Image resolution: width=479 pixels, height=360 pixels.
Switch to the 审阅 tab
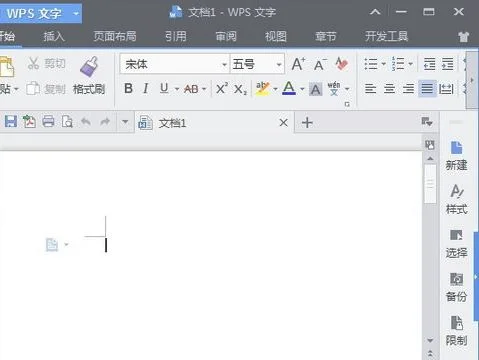point(226,36)
